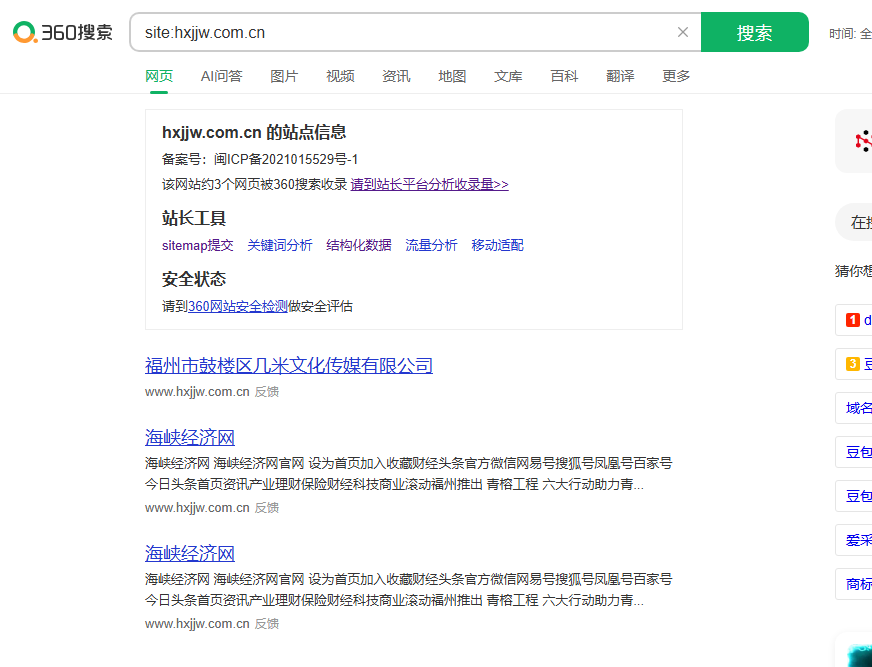Switch to the 资讯 tab
The width and height of the screenshot is (872, 667).
pos(396,76)
